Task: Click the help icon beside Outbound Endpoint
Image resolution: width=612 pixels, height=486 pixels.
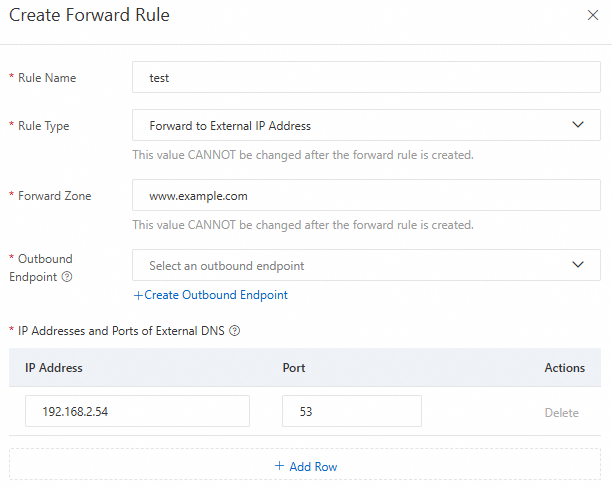Action: (67, 277)
